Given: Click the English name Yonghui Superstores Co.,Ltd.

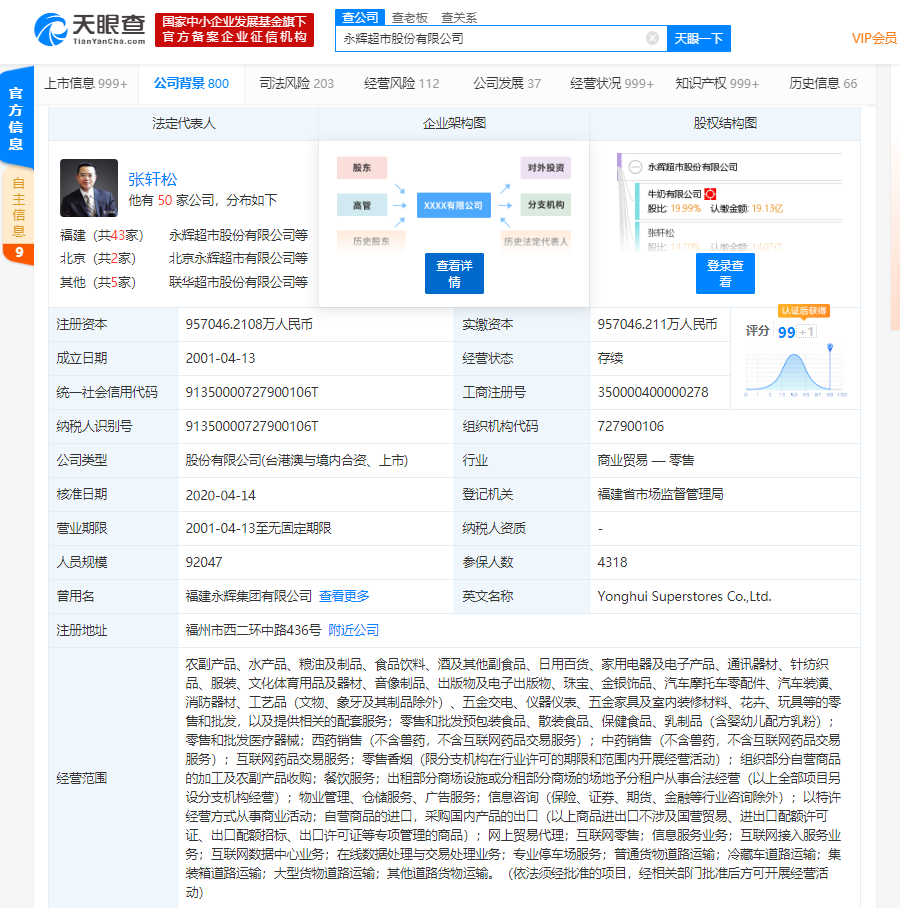Looking at the screenshot, I should click(x=685, y=596).
